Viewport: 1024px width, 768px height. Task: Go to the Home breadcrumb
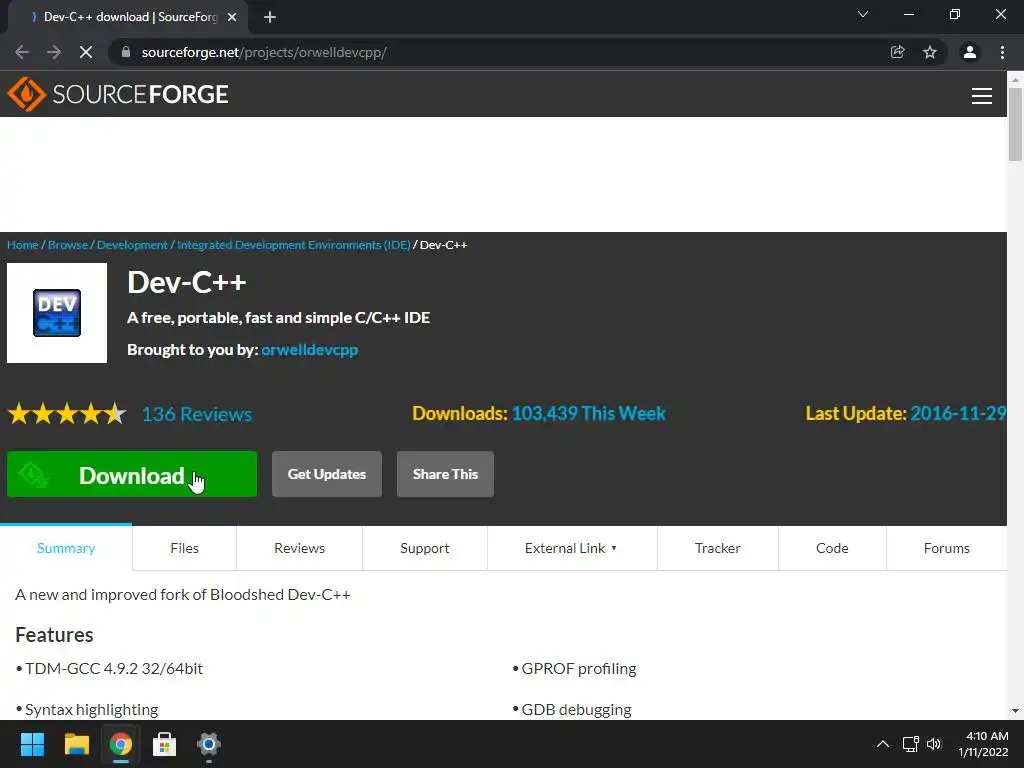point(23,245)
